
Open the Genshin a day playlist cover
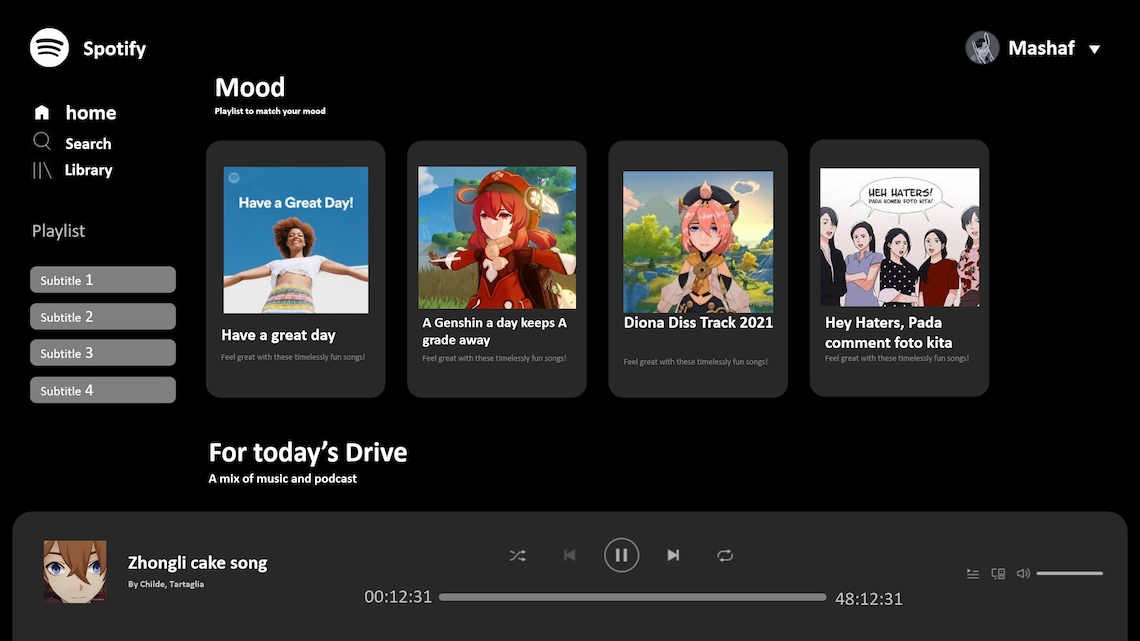(x=497, y=238)
